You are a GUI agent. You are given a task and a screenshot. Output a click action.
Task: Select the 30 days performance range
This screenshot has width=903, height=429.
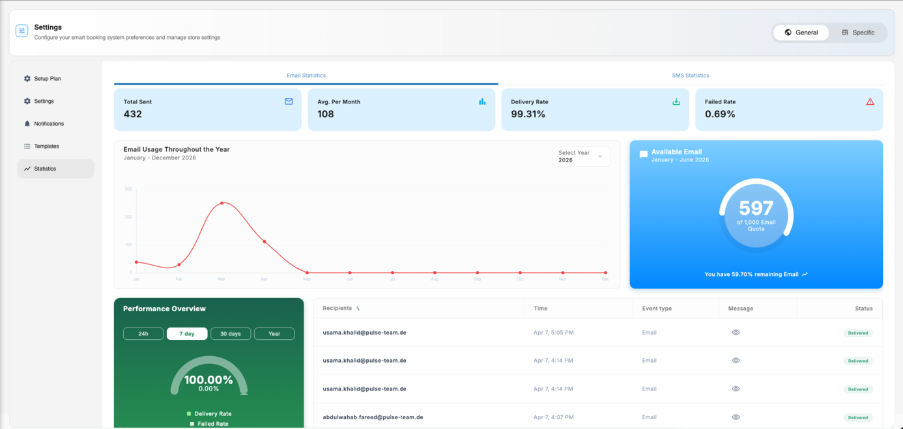(x=230, y=334)
